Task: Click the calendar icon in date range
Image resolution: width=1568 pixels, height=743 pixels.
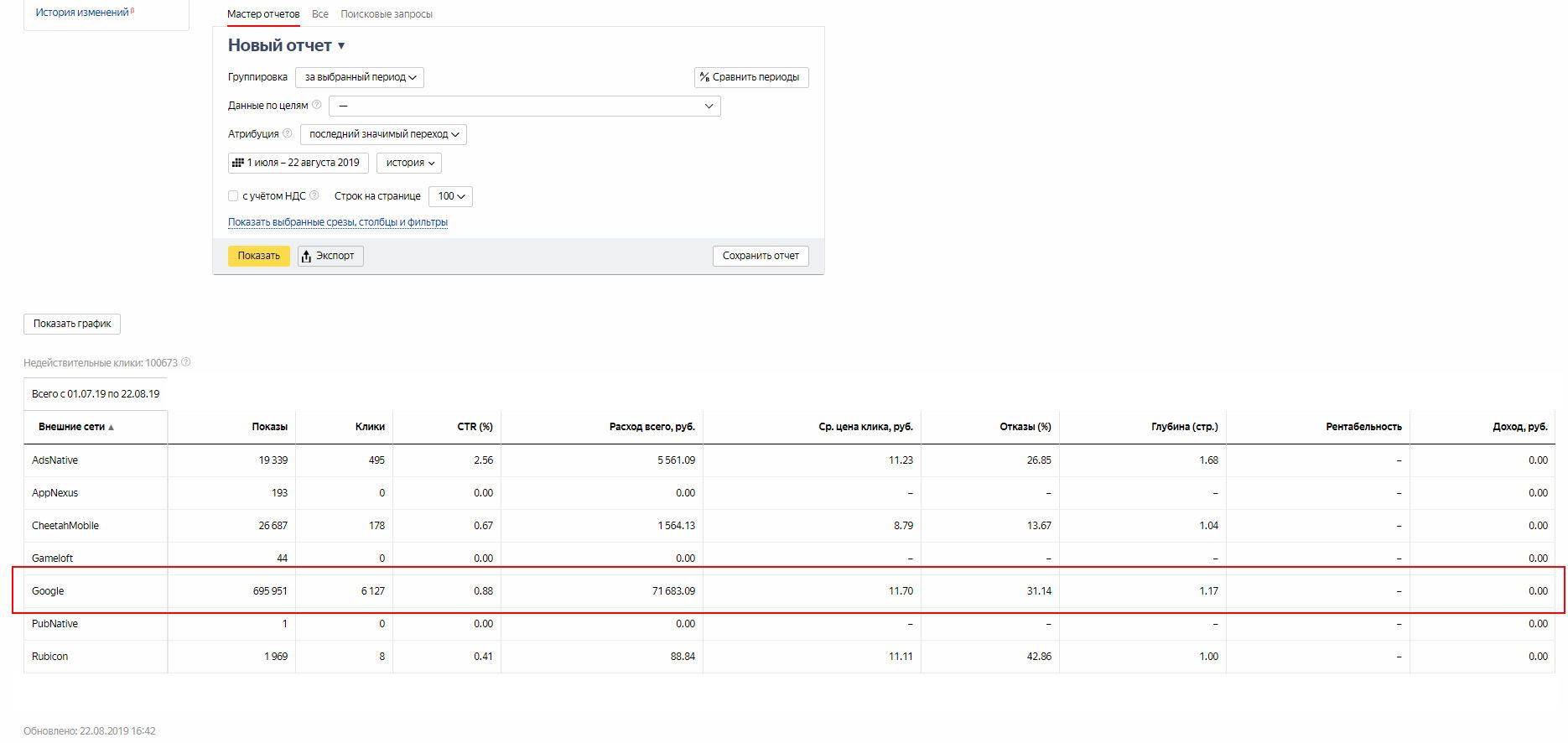Action: click(x=237, y=163)
